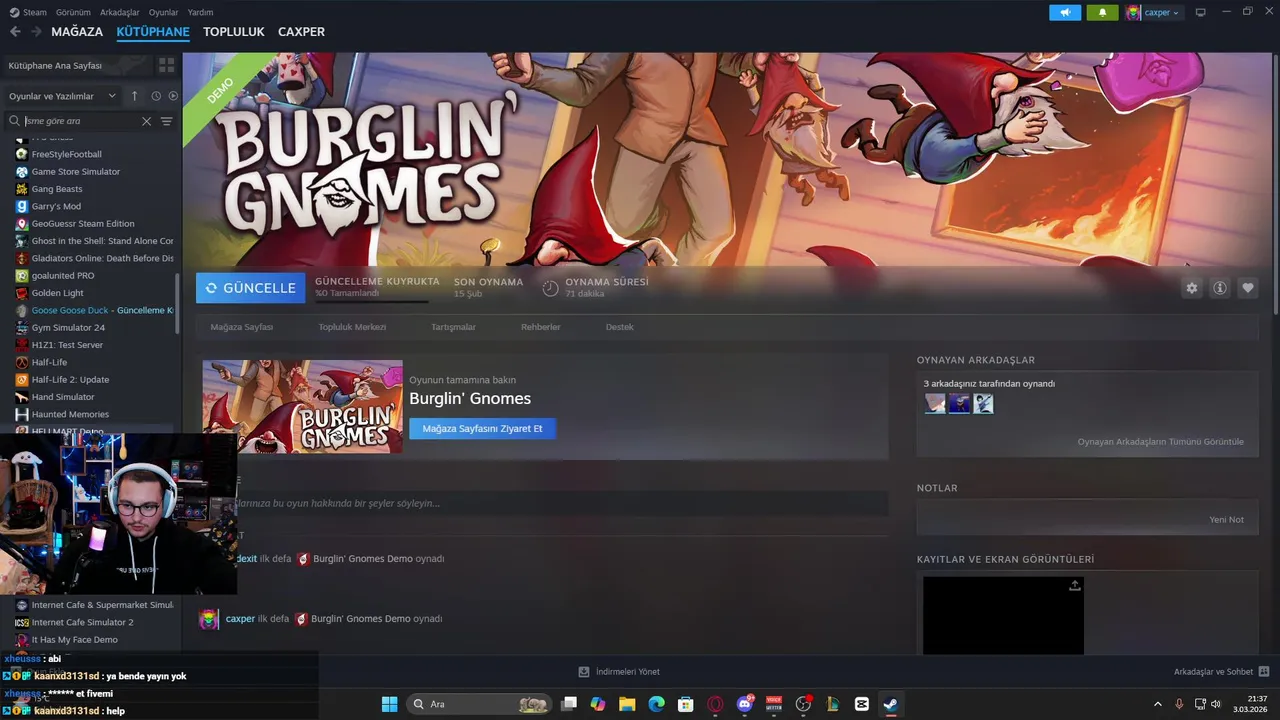This screenshot has height=720, width=1280.
Task: Click Mağaza Sayfasını Ziyaret Et button
Action: tap(482, 428)
